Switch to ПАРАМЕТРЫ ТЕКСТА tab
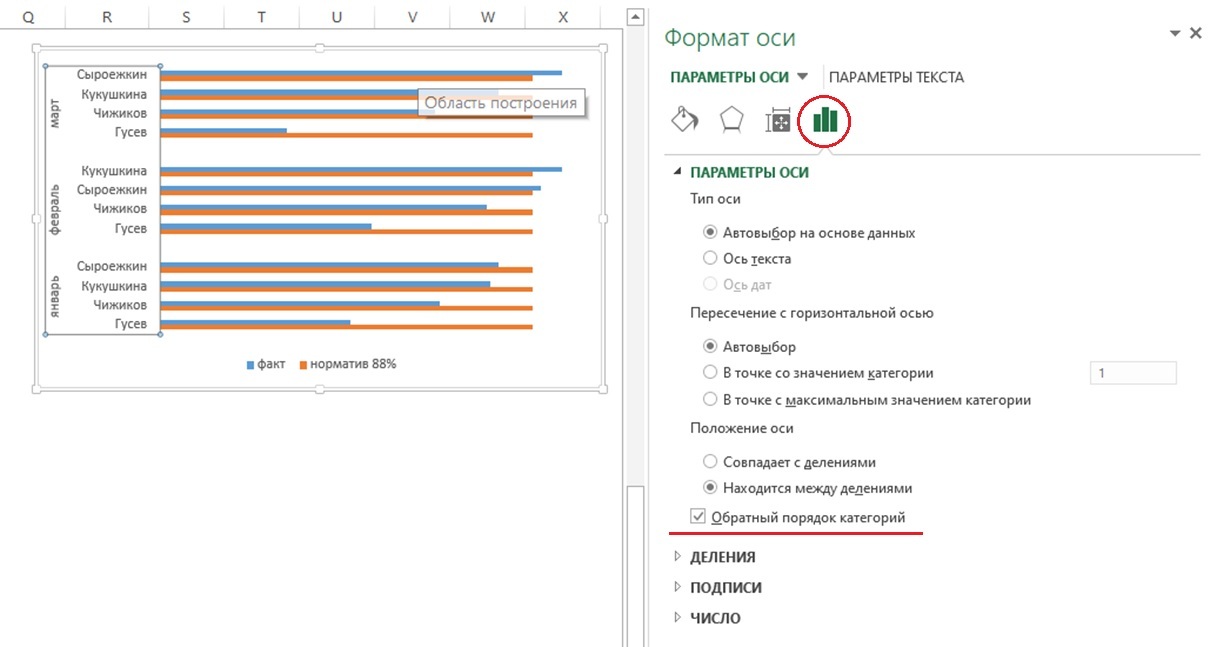Screen dimensions: 1217x647 [896, 77]
